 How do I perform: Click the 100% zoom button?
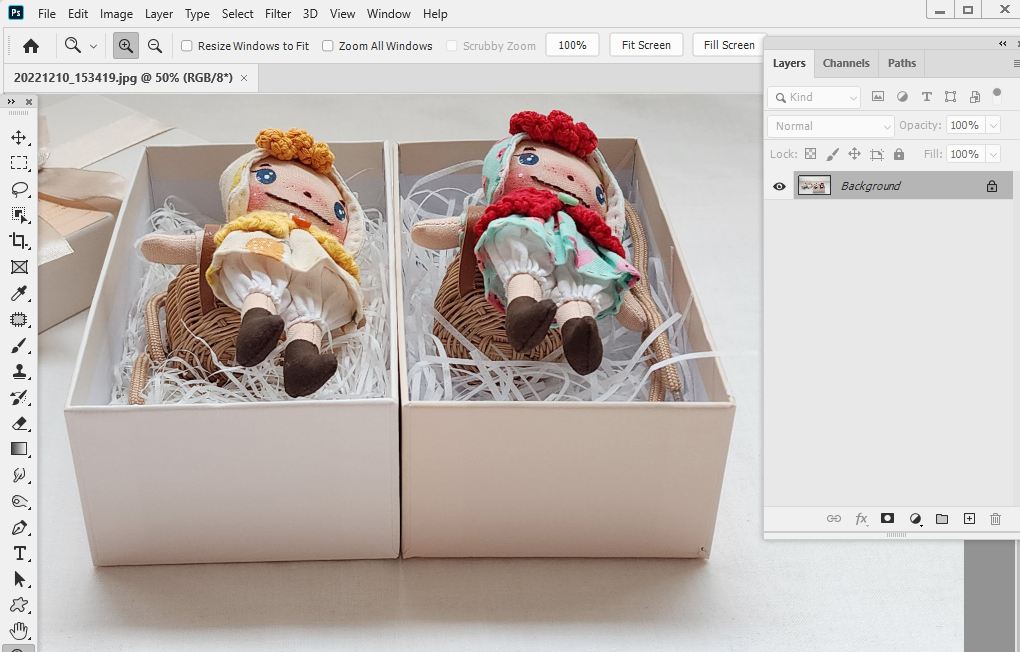tap(572, 45)
